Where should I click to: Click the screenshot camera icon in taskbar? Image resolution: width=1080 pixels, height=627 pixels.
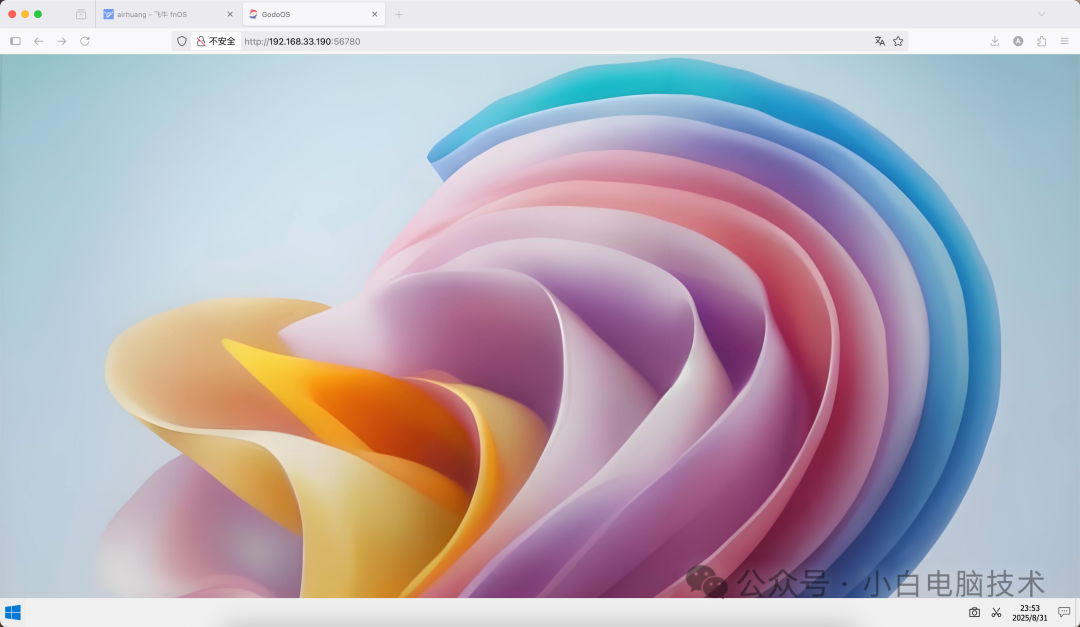pyautogui.click(x=974, y=613)
